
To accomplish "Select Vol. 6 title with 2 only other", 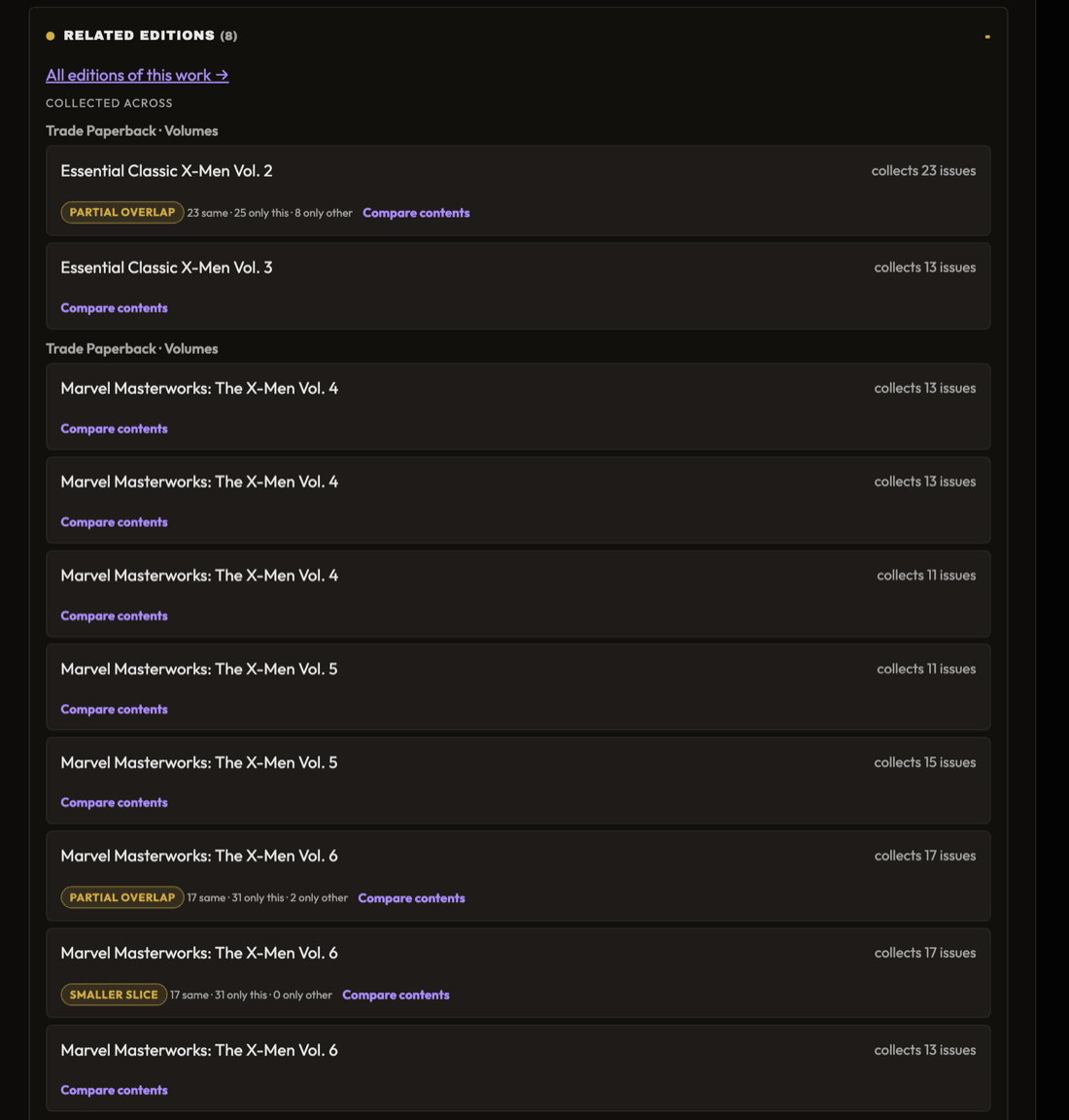I will pyautogui.click(x=199, y=856).
